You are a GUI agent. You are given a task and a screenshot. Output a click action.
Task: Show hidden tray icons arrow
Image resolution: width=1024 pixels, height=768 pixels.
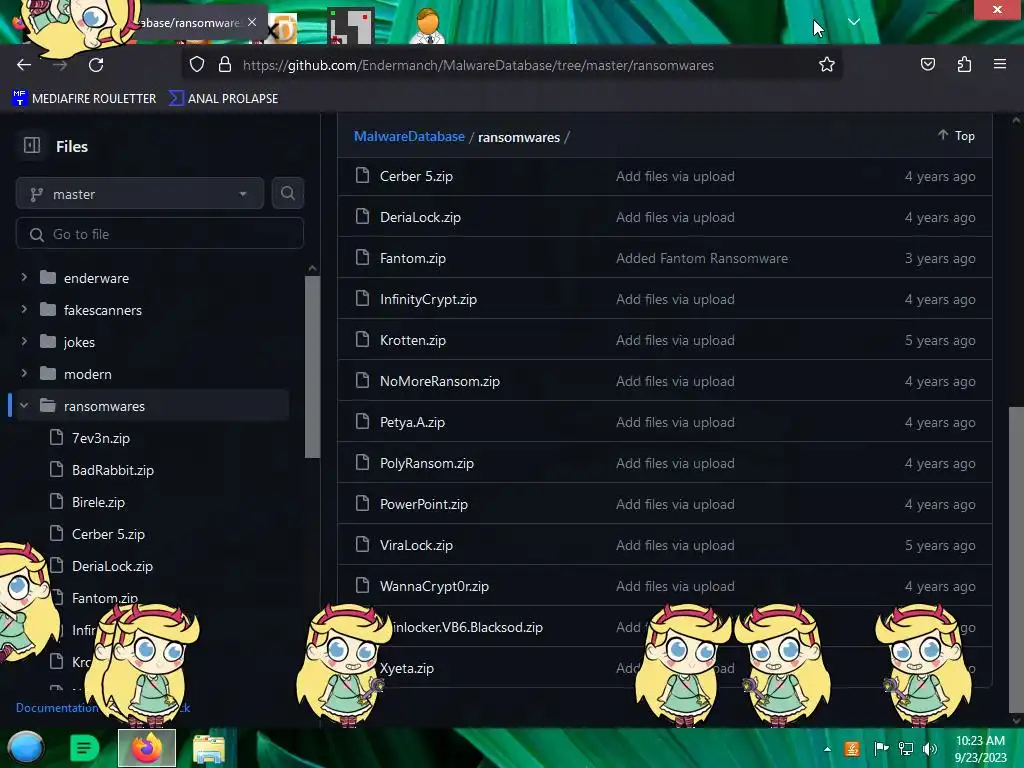click(827, 750)
